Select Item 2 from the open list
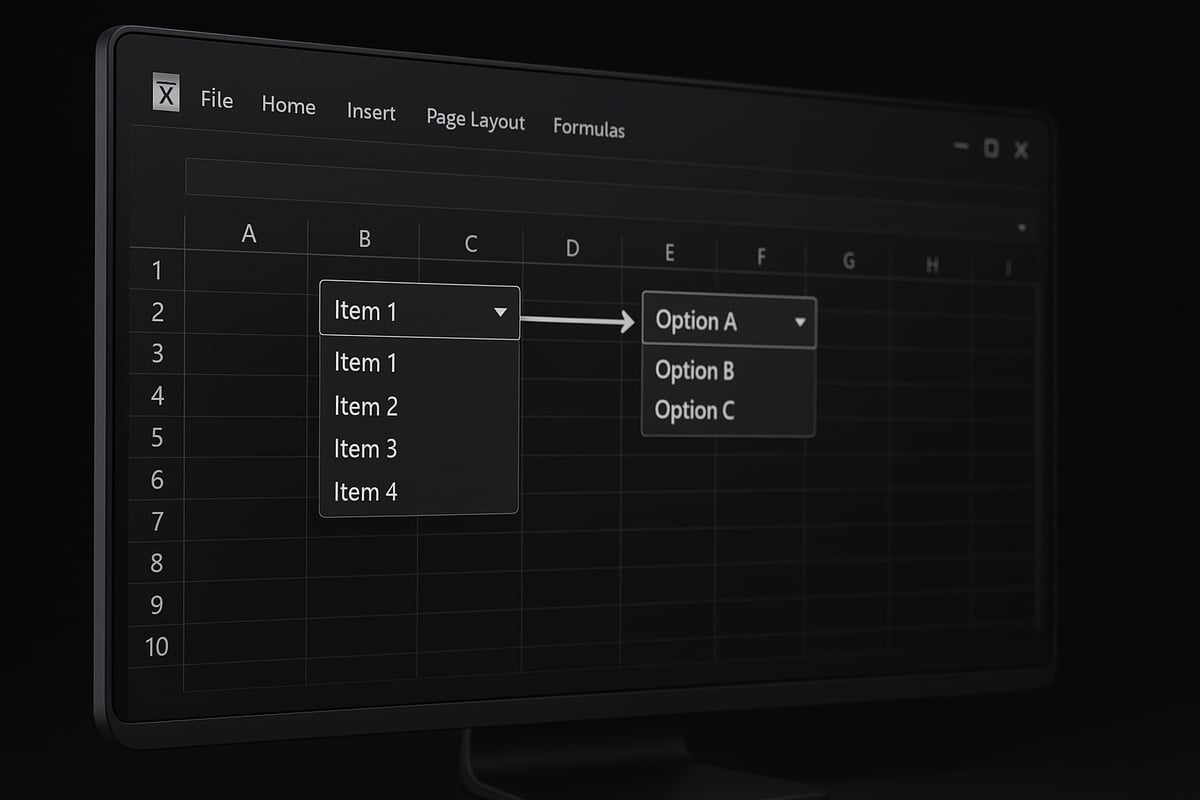The width and height of the screenshot is (1200, 800). point(366,406)
